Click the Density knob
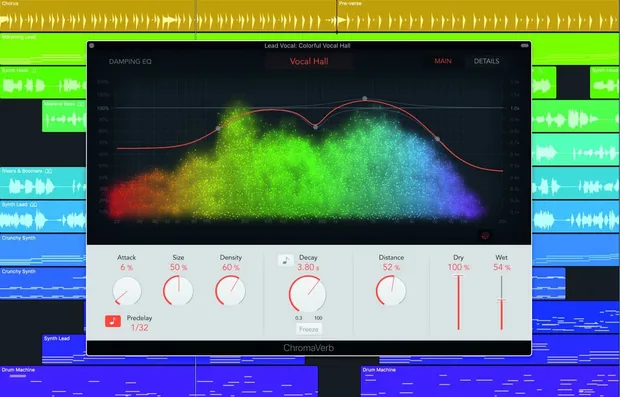 pyautogui.click(x=230, y=290)
